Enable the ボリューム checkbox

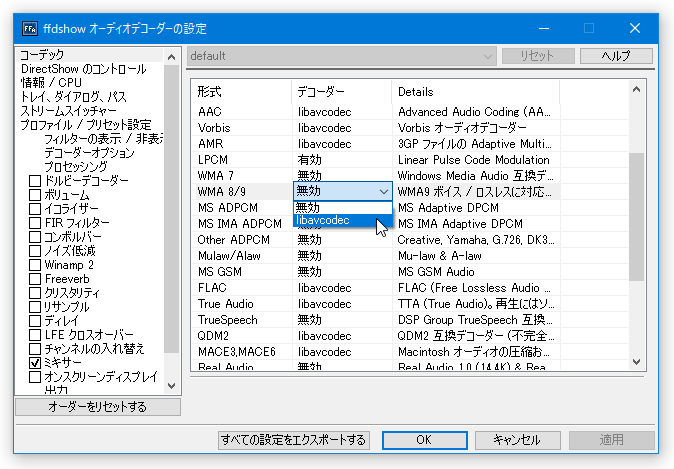click(x=35, y=195)
